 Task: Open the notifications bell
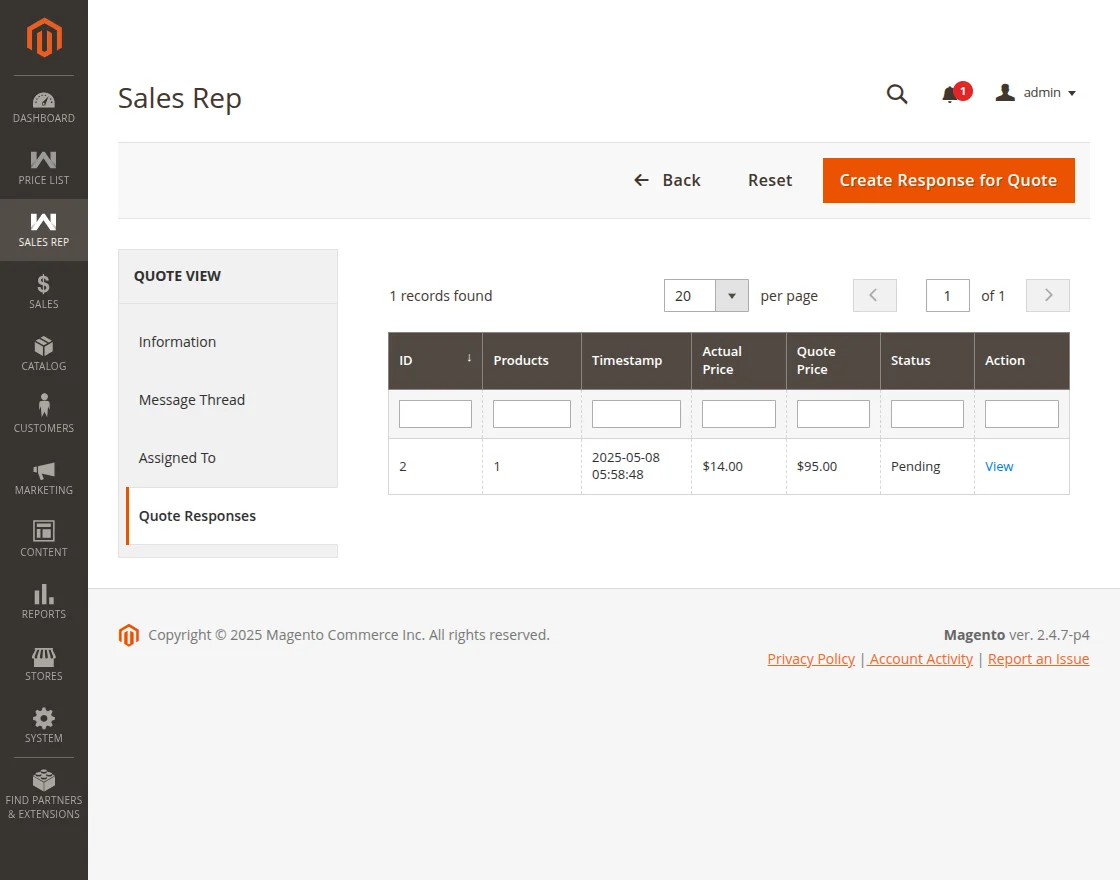(x=950, y=94)
